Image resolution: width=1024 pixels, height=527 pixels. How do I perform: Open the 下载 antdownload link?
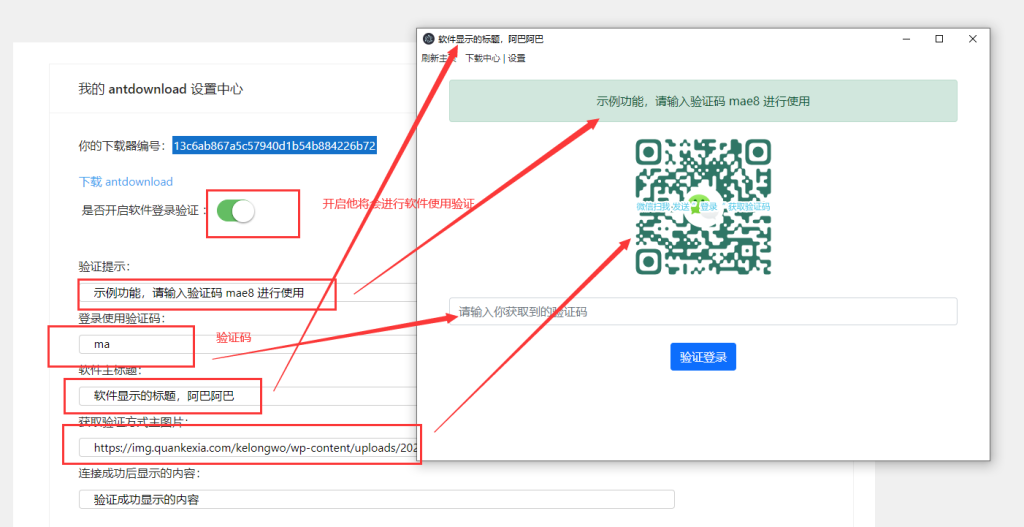pyautogui.click(x=125, y=182)
